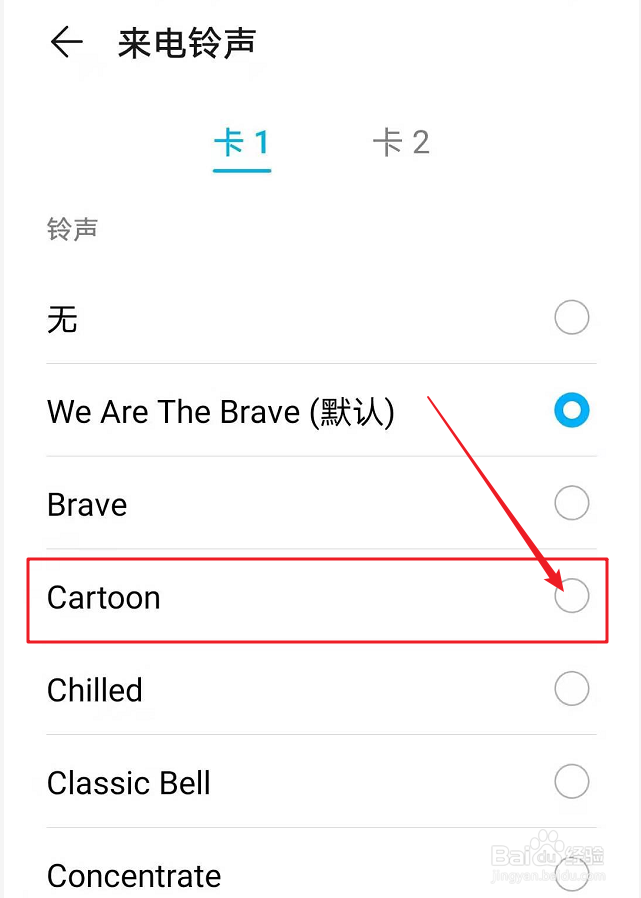Viewport: 641px width, 898px height.
Task: Select the Chilled ringtone radio button
Action: pos(572,689)
